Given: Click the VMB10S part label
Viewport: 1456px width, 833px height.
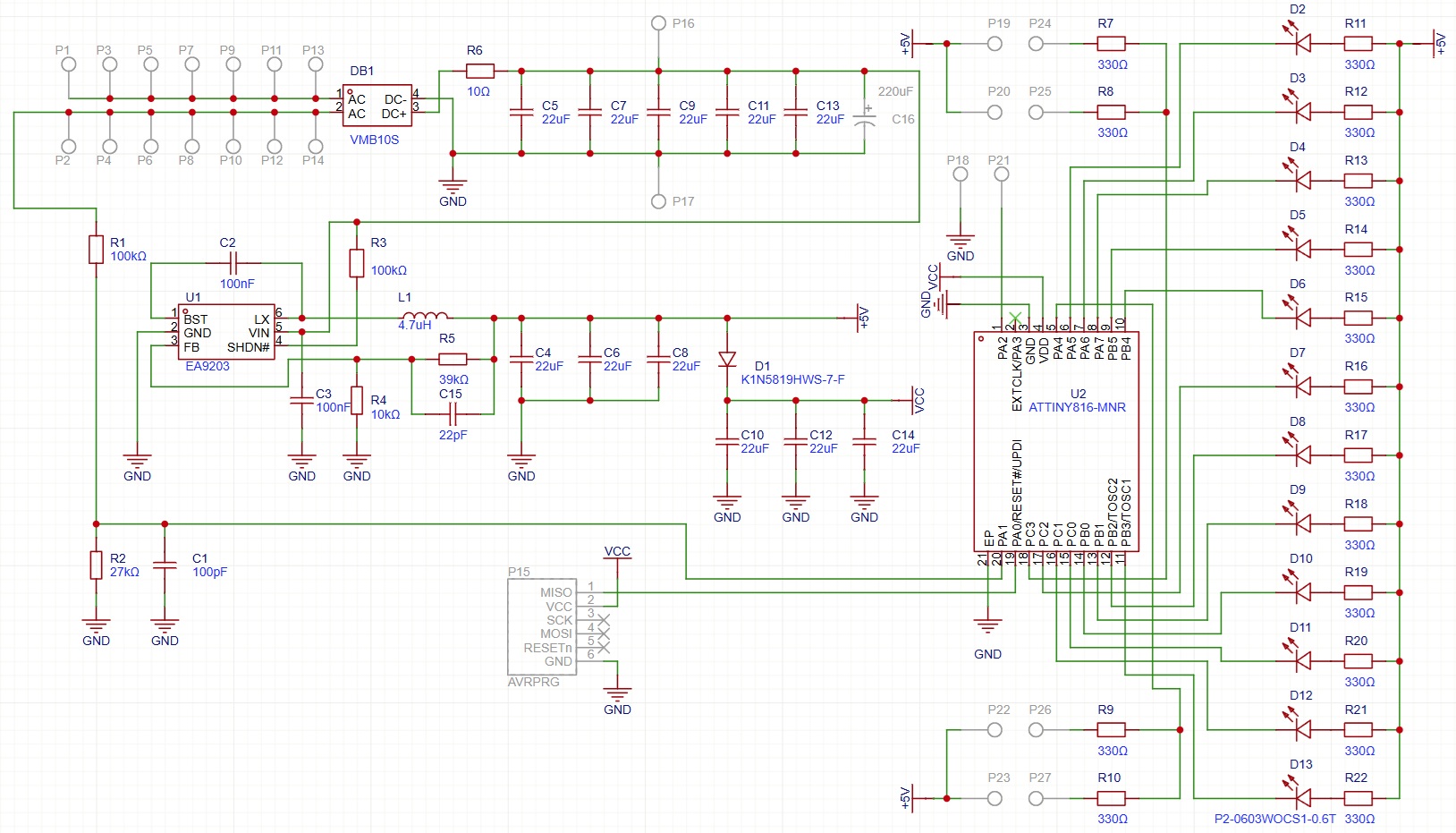Looking at the screenshot, I should [x=374, y=140].
